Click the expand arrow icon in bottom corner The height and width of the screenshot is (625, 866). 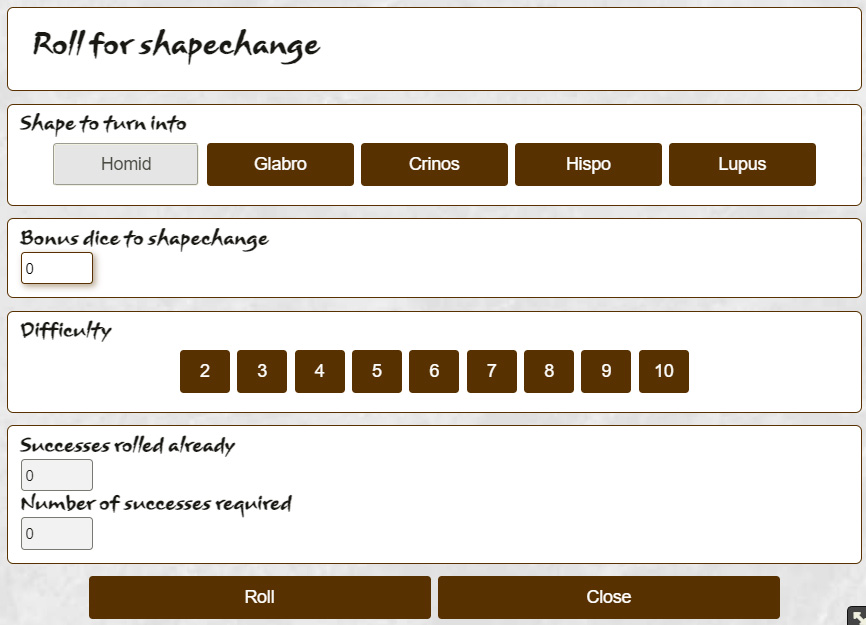[x=857, y=616]
